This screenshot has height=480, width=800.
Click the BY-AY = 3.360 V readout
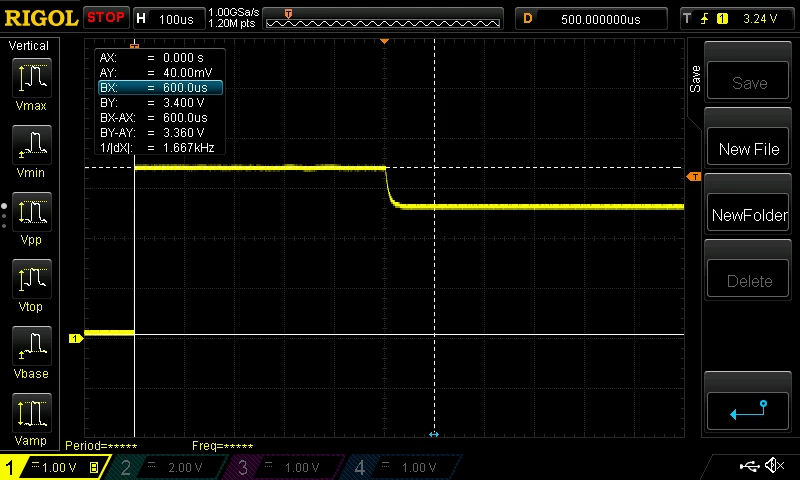160,133
